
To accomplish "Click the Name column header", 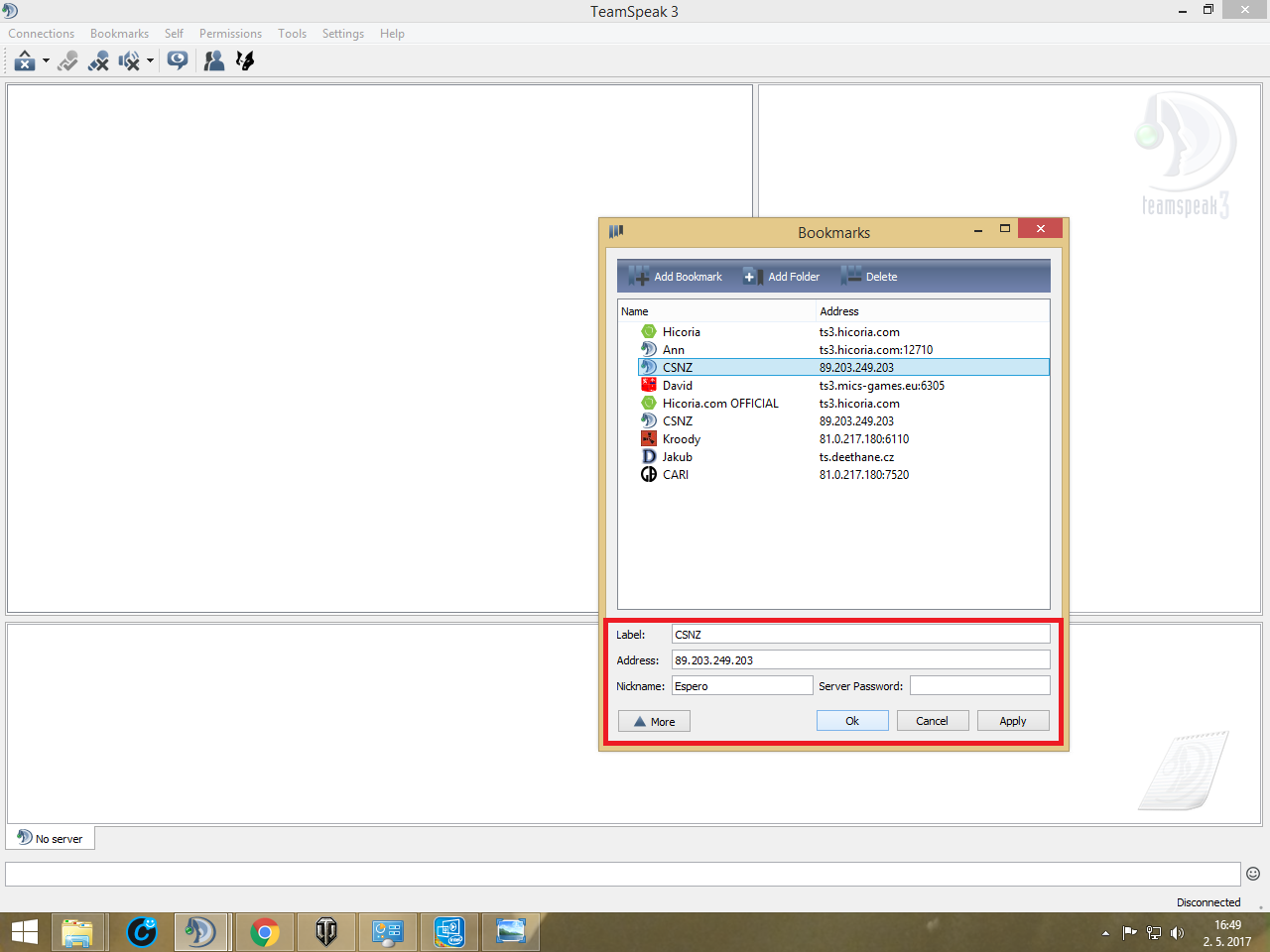I will pos(716,311).
